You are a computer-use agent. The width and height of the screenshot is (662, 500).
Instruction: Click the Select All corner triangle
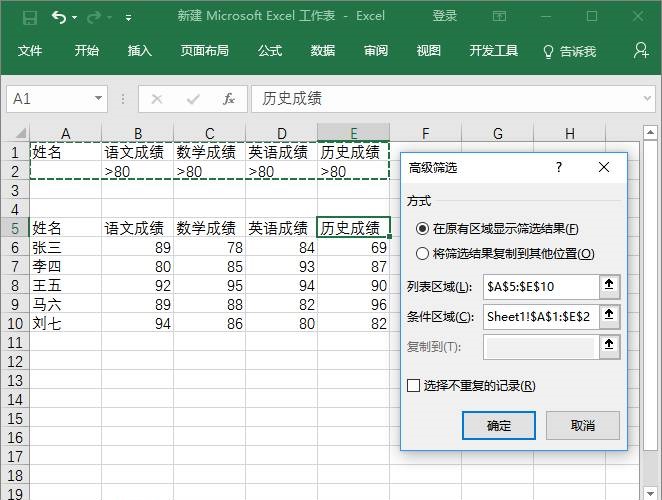tap(21, 133)
